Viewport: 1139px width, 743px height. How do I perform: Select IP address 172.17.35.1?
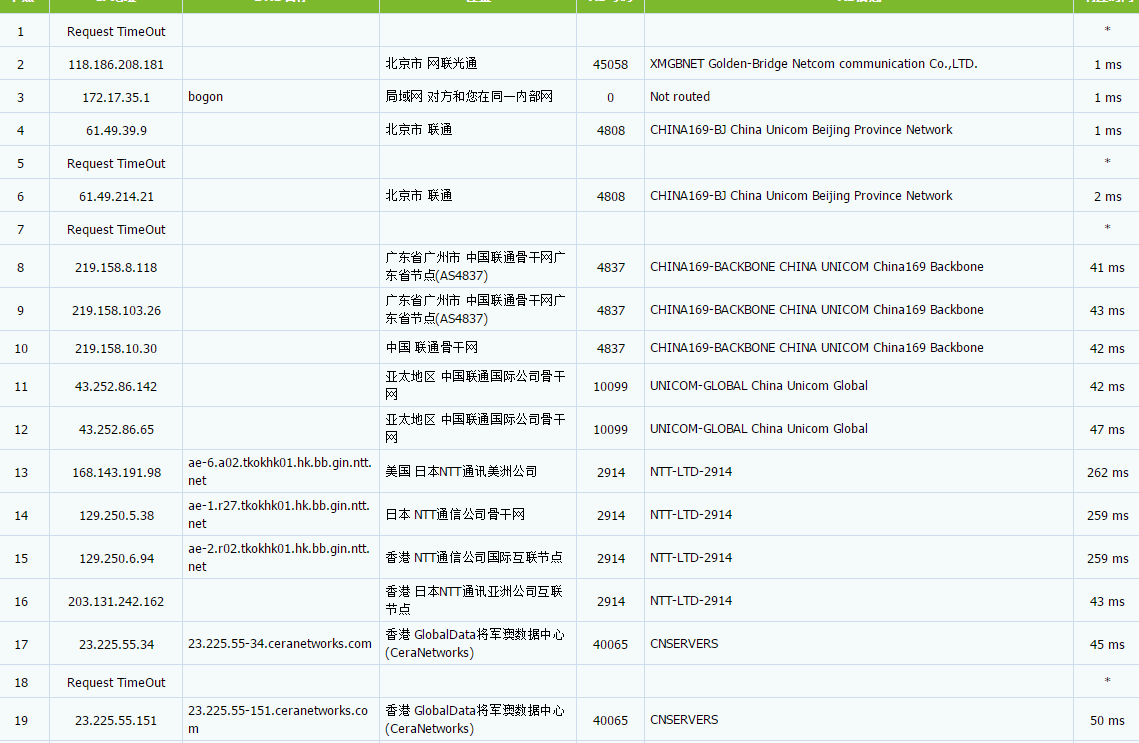[116, 97]
